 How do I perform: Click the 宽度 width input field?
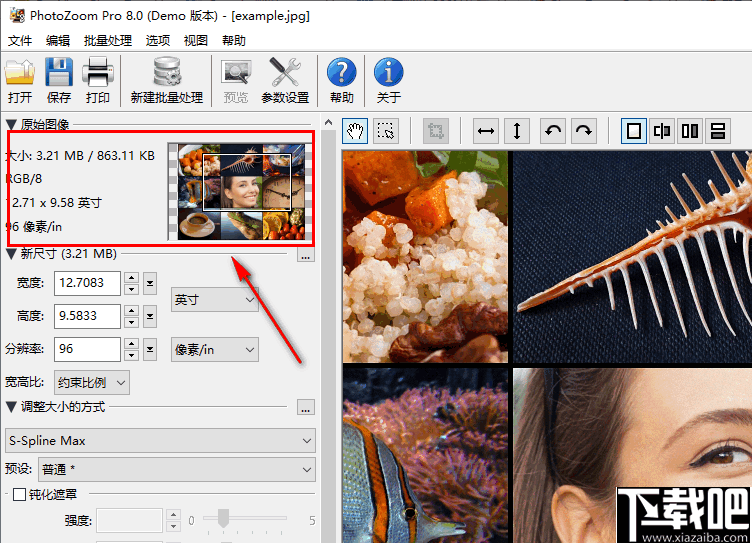click(87, 283)
